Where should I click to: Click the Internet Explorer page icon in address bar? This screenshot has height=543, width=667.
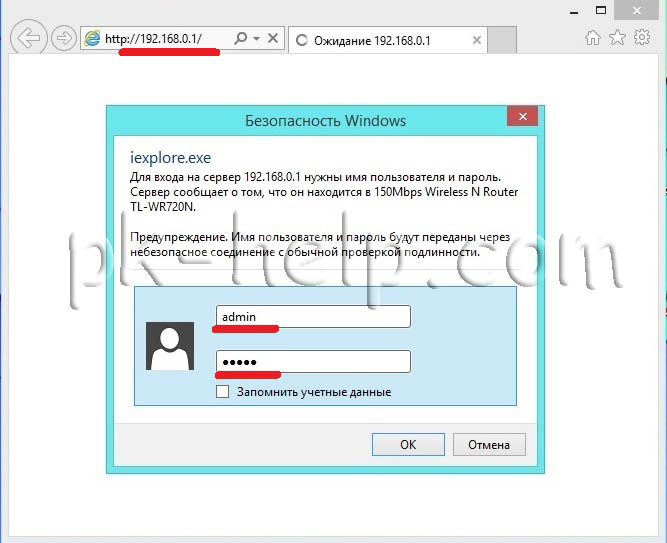(92, 39)
